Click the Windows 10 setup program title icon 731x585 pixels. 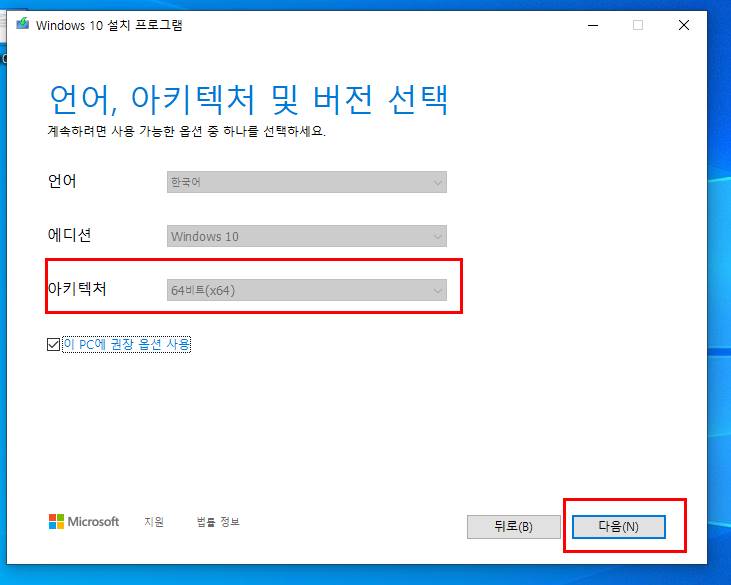pos(22,23)
